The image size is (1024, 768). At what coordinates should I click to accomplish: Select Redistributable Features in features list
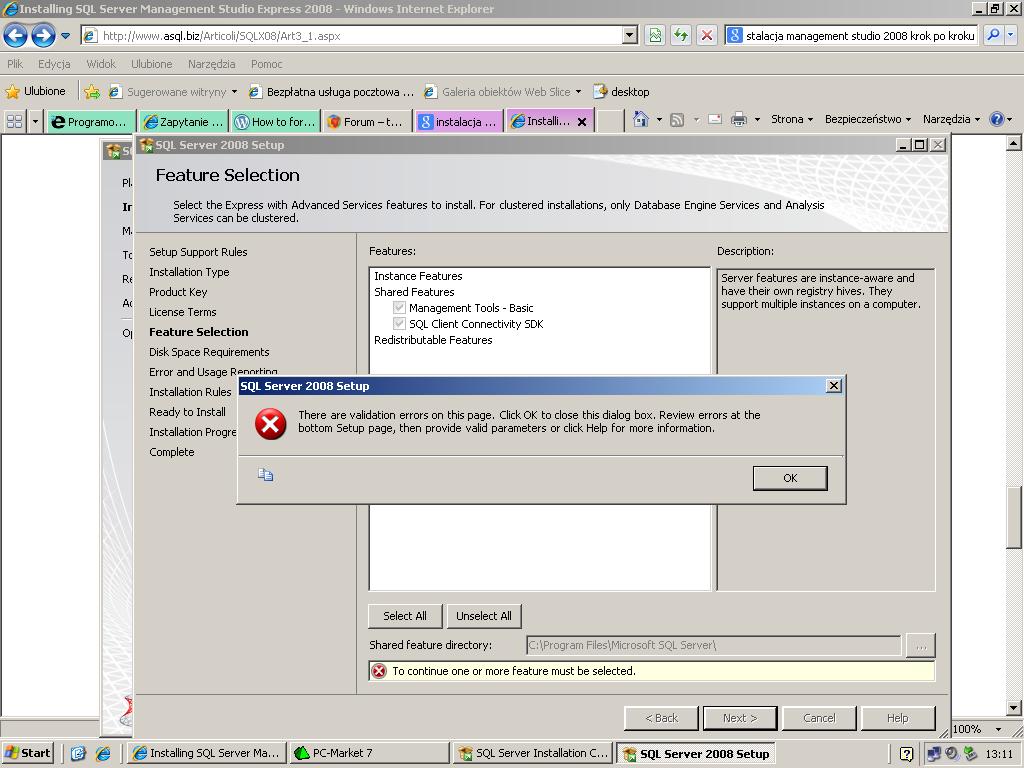tap(433, 340)
